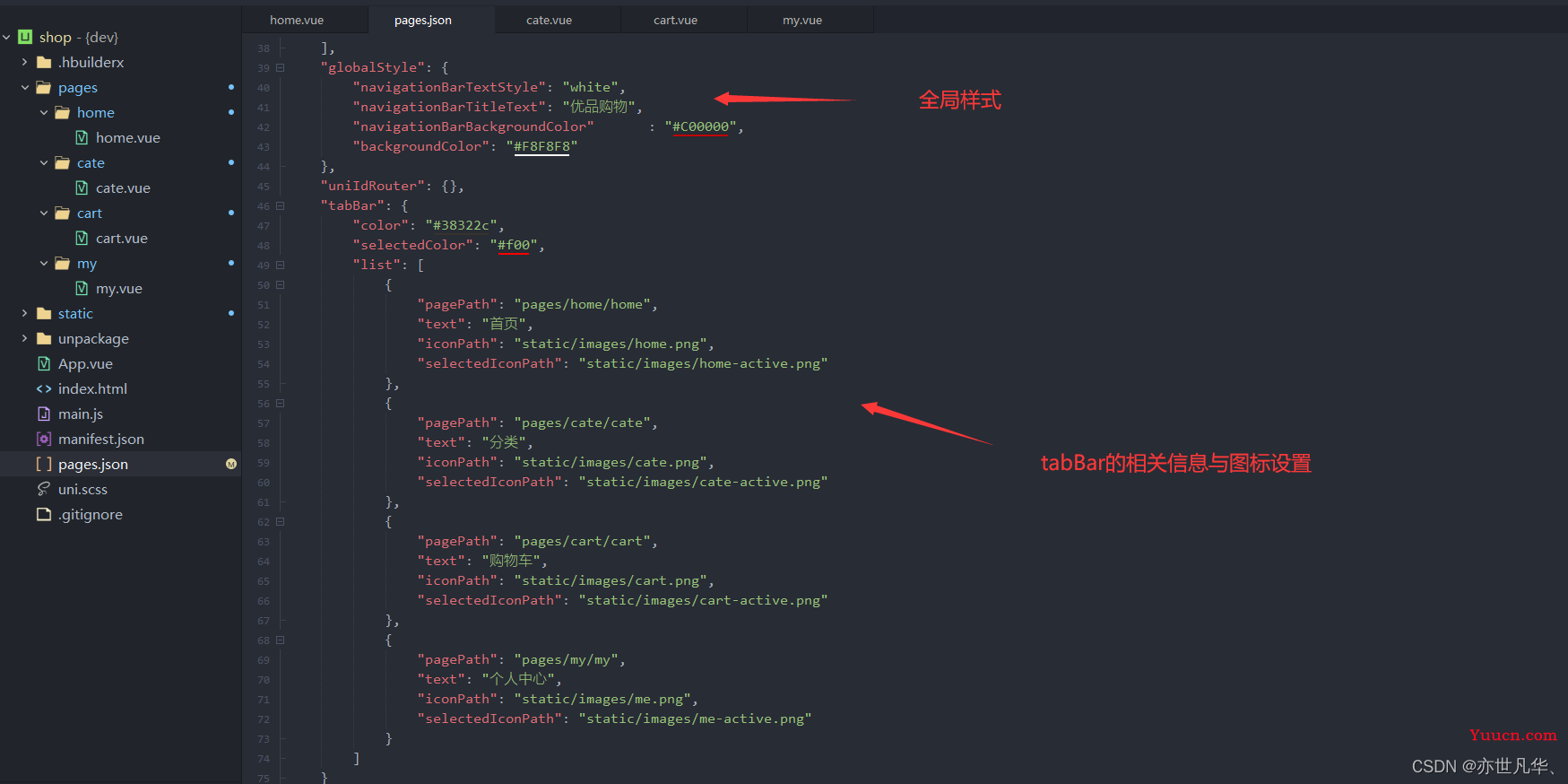Fold the object block at line 50
The image size is (1568, 784).
tap(281, 284)
